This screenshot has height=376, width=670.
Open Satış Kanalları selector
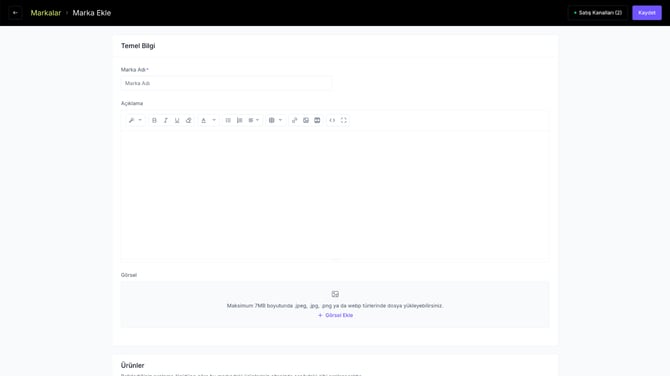(x=598, y=13)
